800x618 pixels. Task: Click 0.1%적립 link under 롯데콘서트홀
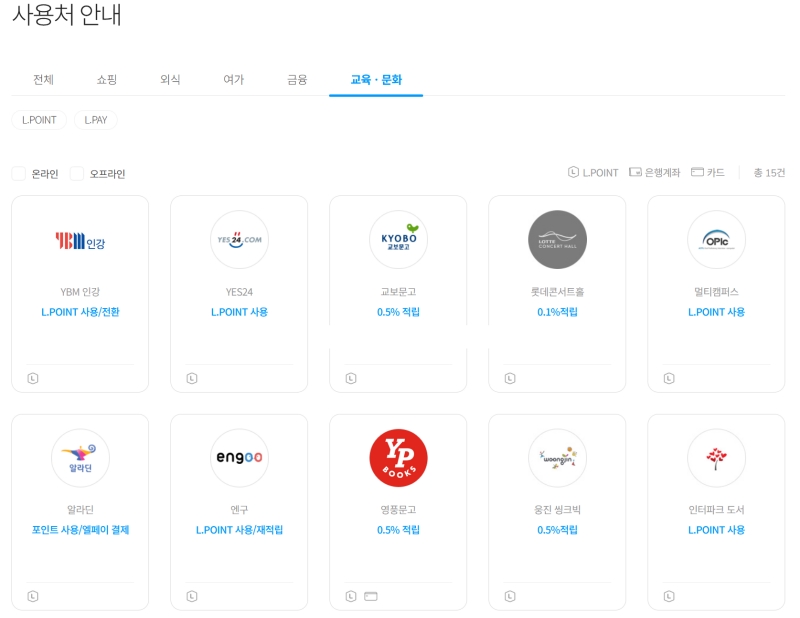coord(557,312)
